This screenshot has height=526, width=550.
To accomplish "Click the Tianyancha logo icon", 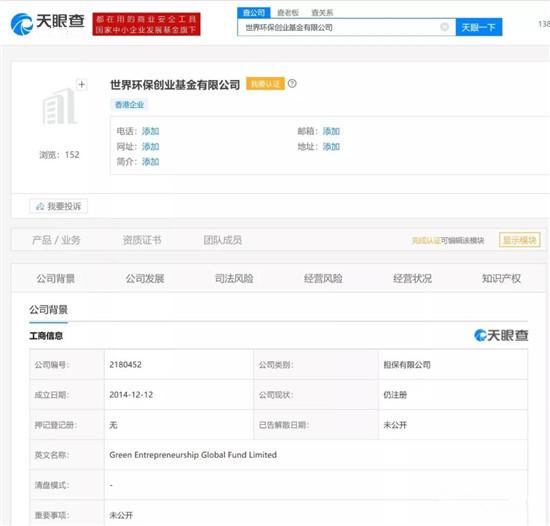I will 22,24.
